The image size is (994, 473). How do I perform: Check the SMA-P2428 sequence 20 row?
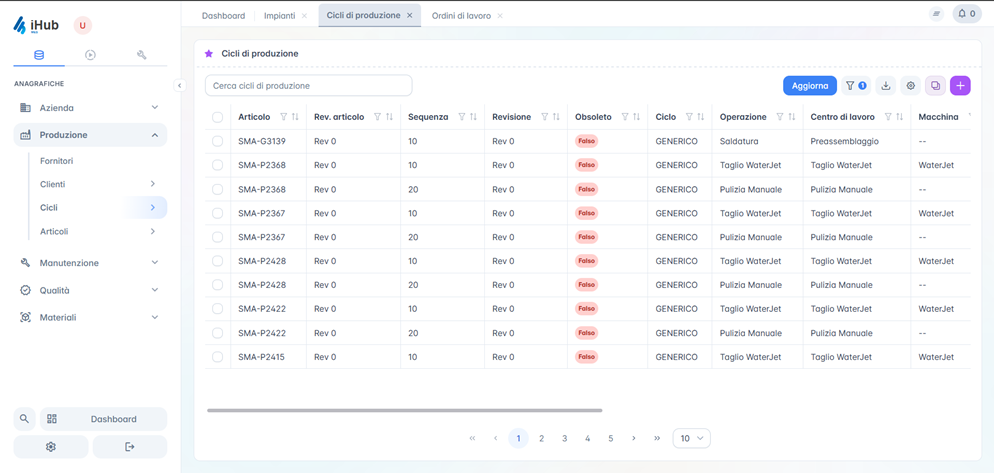217,285
